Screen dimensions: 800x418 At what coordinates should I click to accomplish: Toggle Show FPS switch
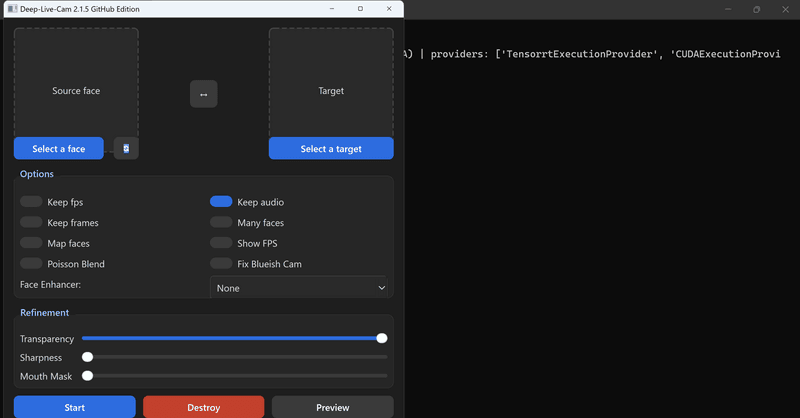point(221,243)
